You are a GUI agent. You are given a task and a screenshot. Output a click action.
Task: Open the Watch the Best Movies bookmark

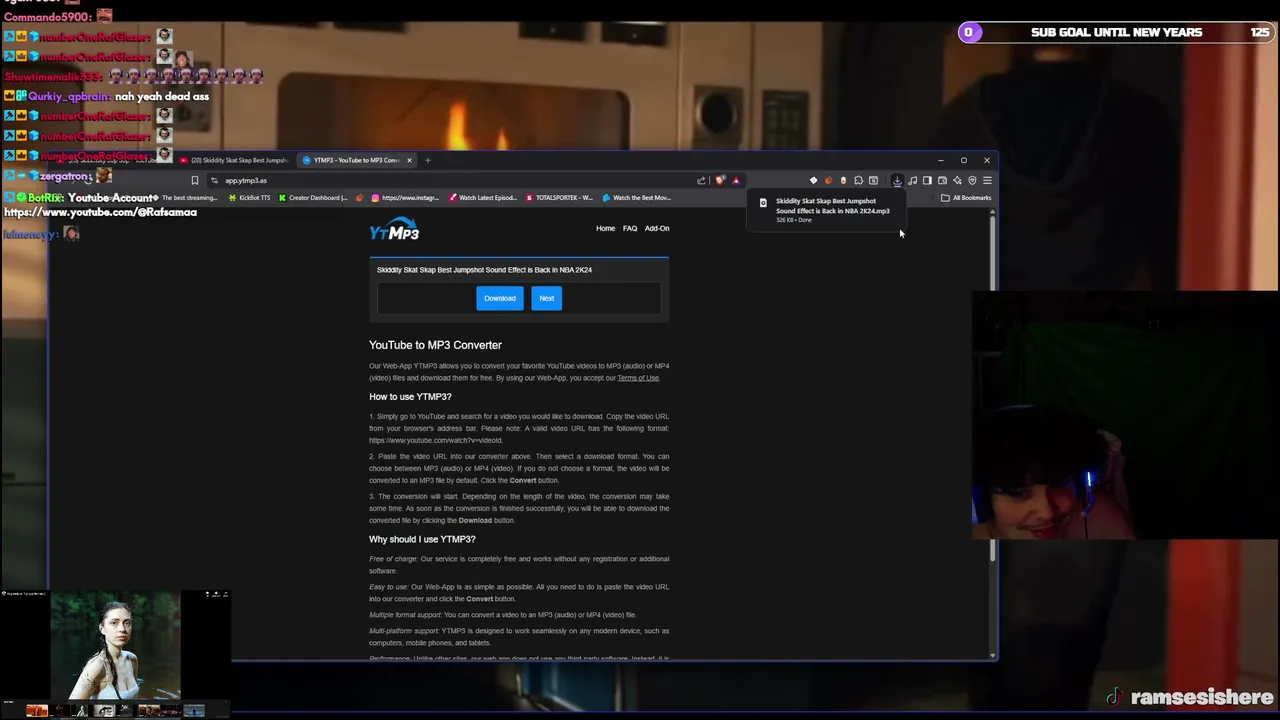(636, 198)
